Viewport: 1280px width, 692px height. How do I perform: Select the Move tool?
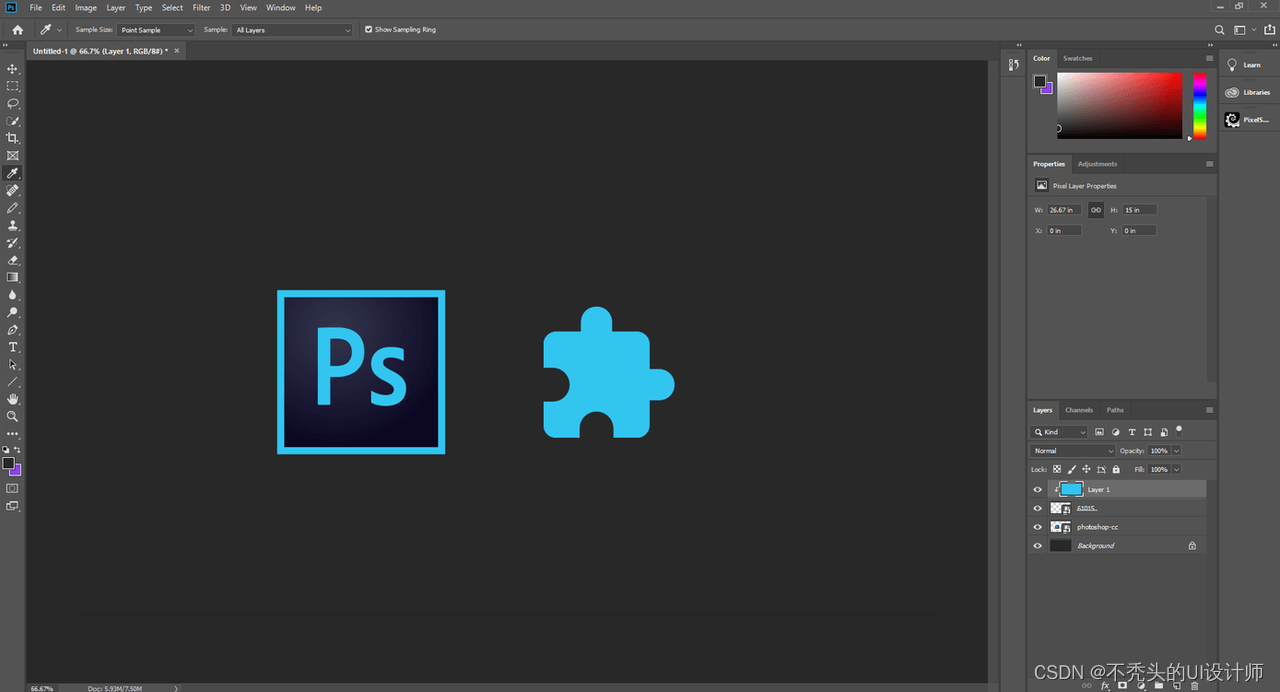tap(13, 69)
